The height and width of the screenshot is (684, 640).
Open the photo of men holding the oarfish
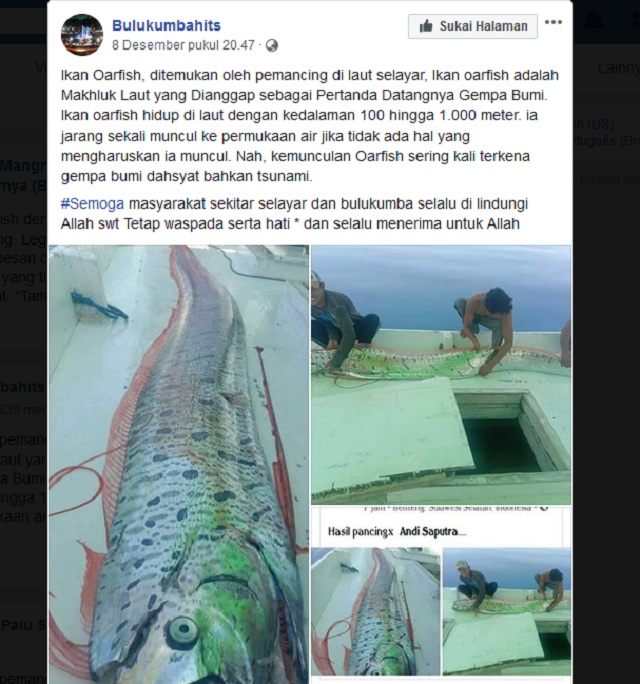click(441, 375)
